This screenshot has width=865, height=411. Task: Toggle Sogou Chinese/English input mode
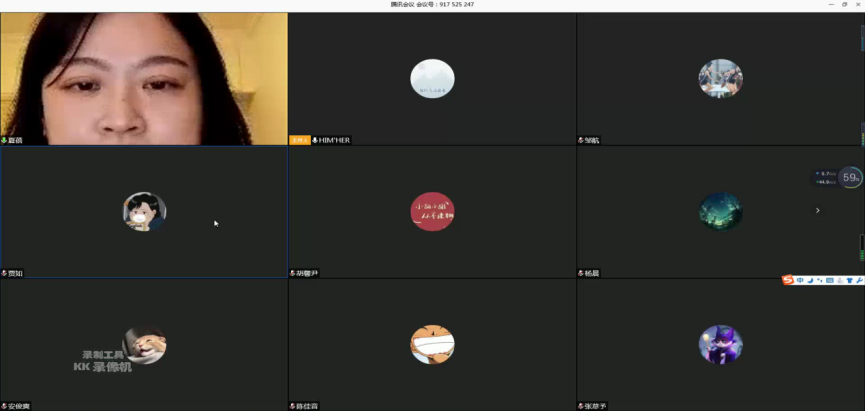(800, 281)
